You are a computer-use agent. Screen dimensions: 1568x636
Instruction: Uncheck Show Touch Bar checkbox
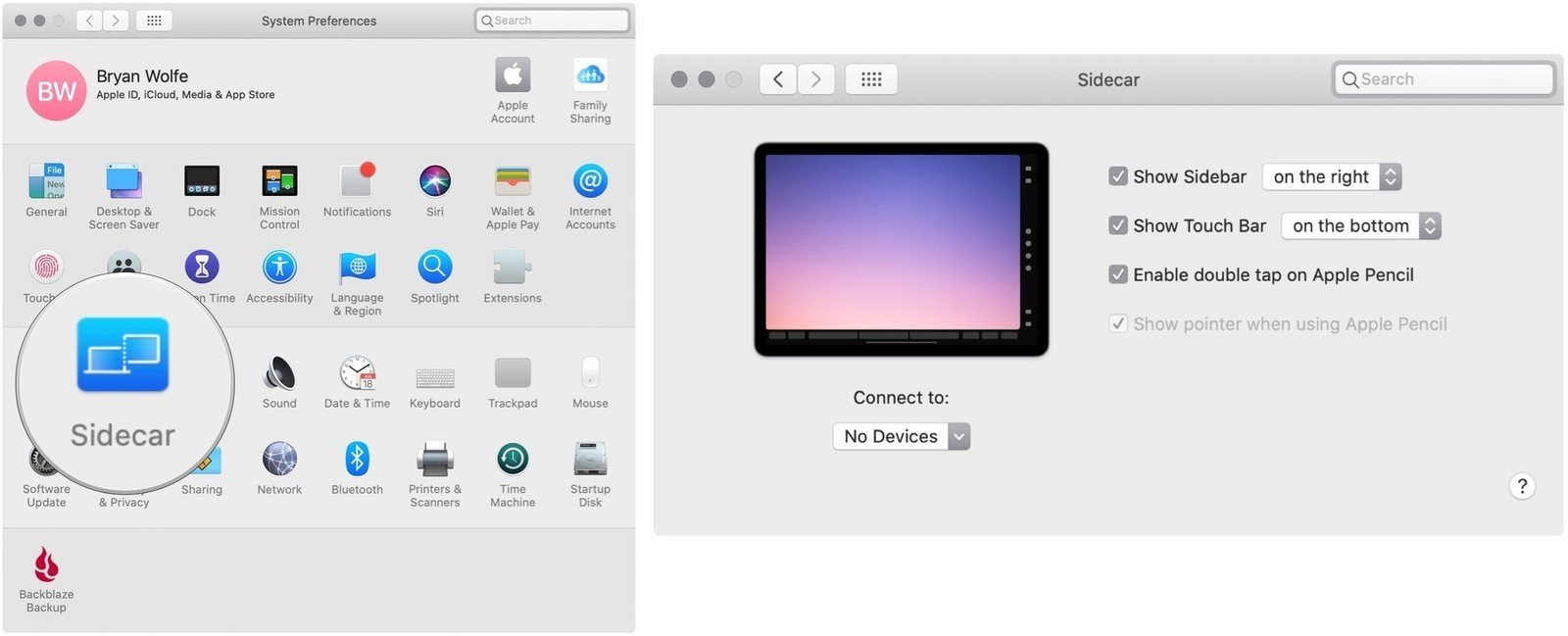tap(1117, 225)
